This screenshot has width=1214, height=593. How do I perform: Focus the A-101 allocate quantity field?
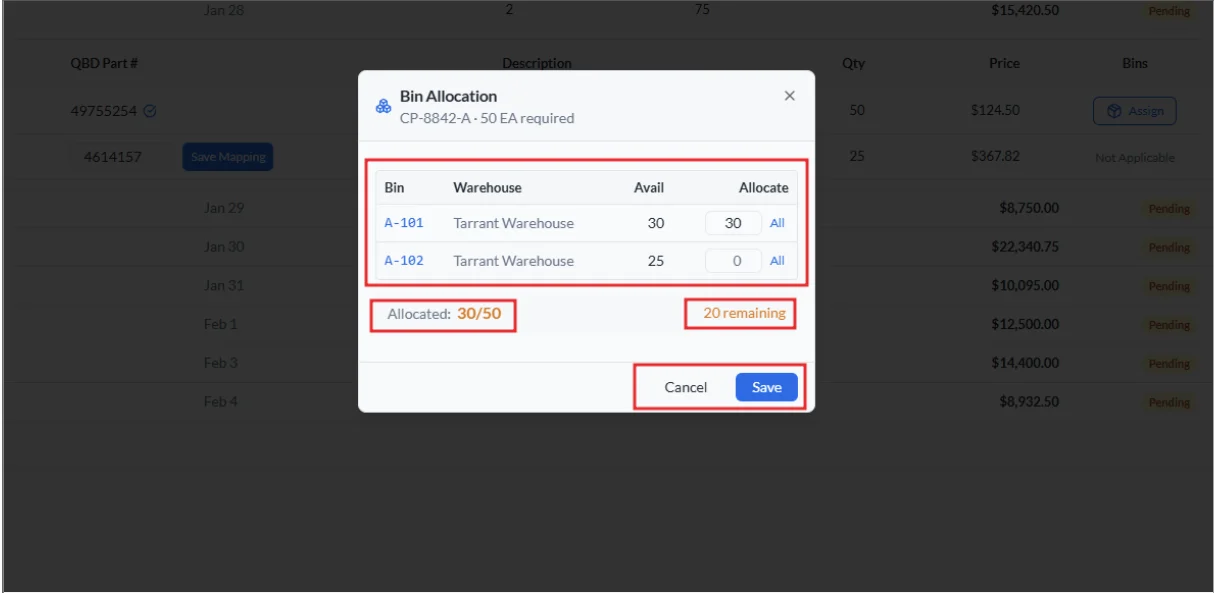733,223
